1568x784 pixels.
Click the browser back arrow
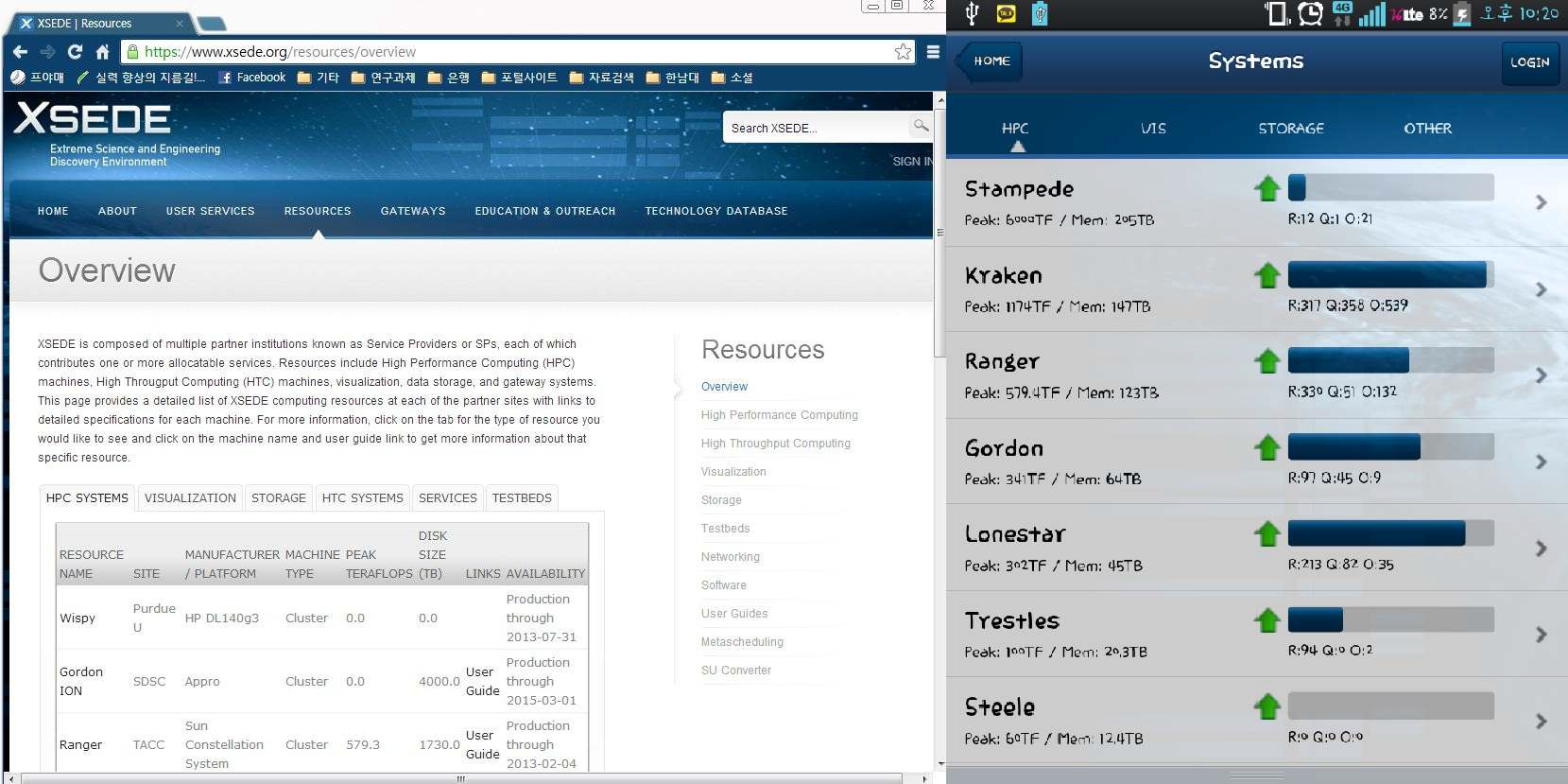click(x=20, y=51)
